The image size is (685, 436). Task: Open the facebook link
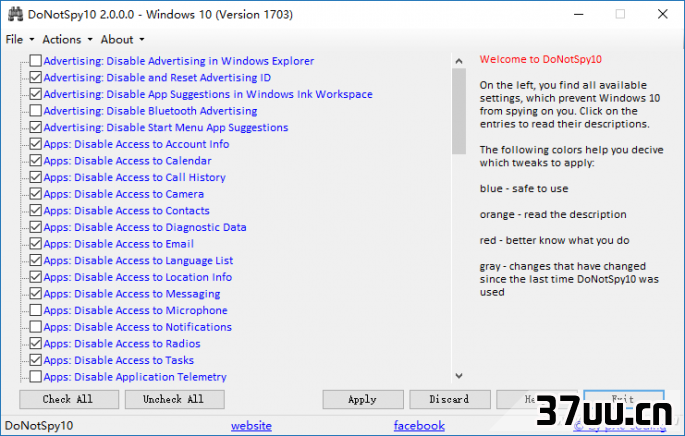point(419,426)
